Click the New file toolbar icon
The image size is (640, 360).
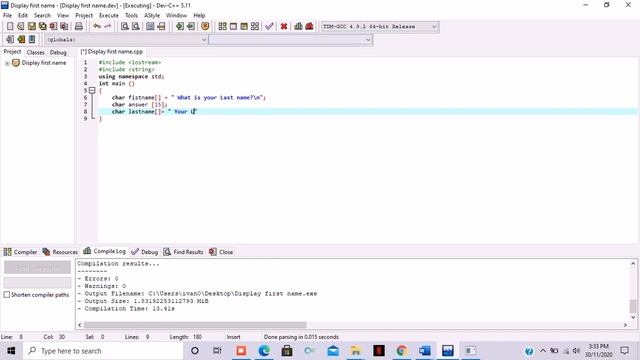click(x=10, y=27)
